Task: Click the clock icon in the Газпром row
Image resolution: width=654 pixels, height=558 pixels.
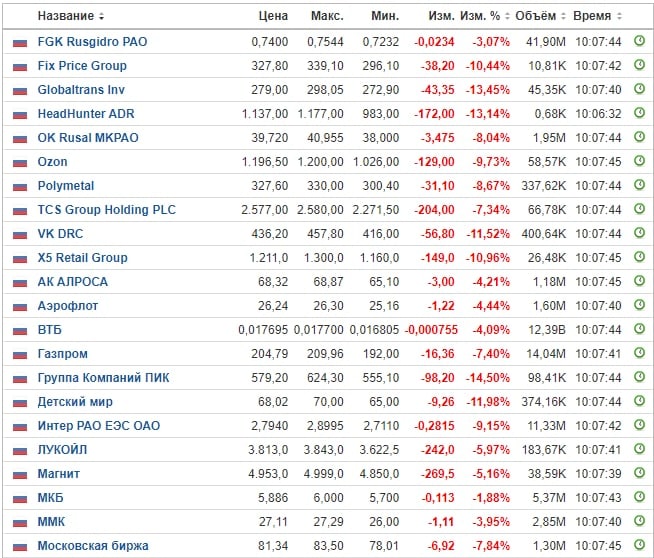Action: 640,354
